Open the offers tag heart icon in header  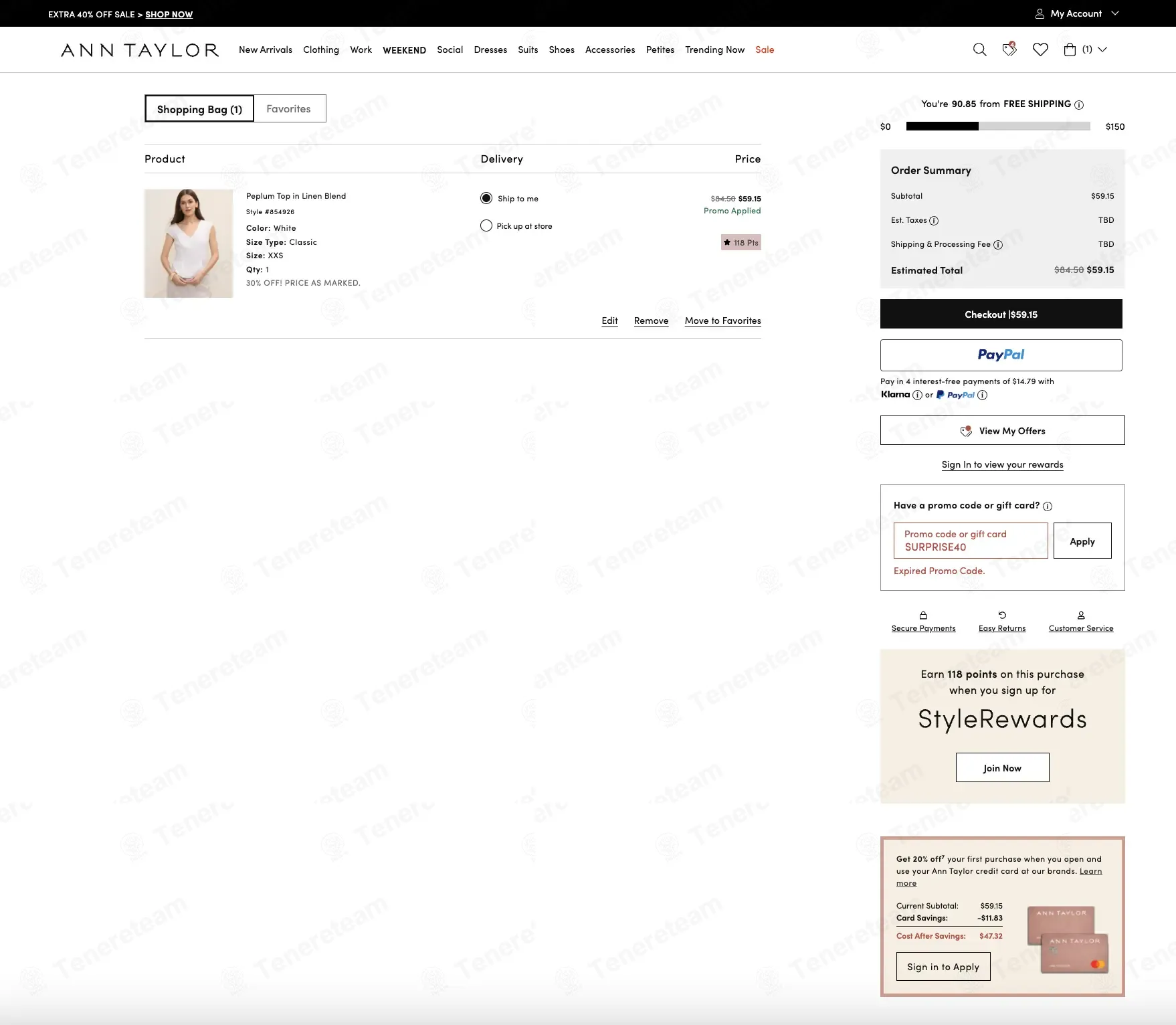point(1009,49)
